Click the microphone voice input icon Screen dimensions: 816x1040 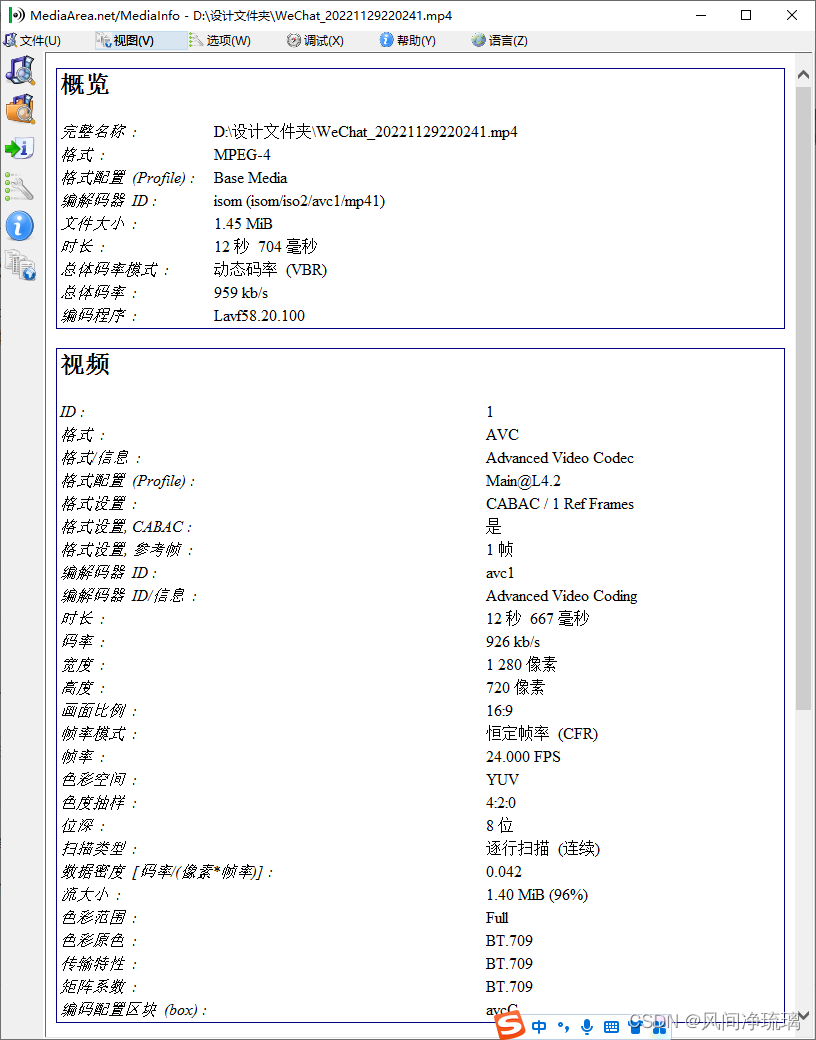coord(586,1027)
